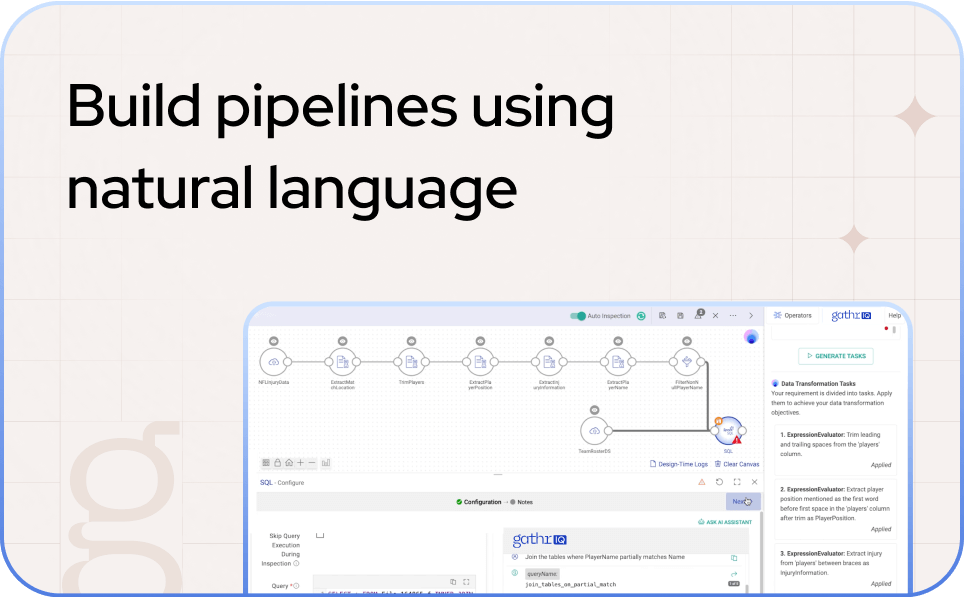Click the queryName input field
Viewport: 964px width, 597px height.
coord(542,573)
